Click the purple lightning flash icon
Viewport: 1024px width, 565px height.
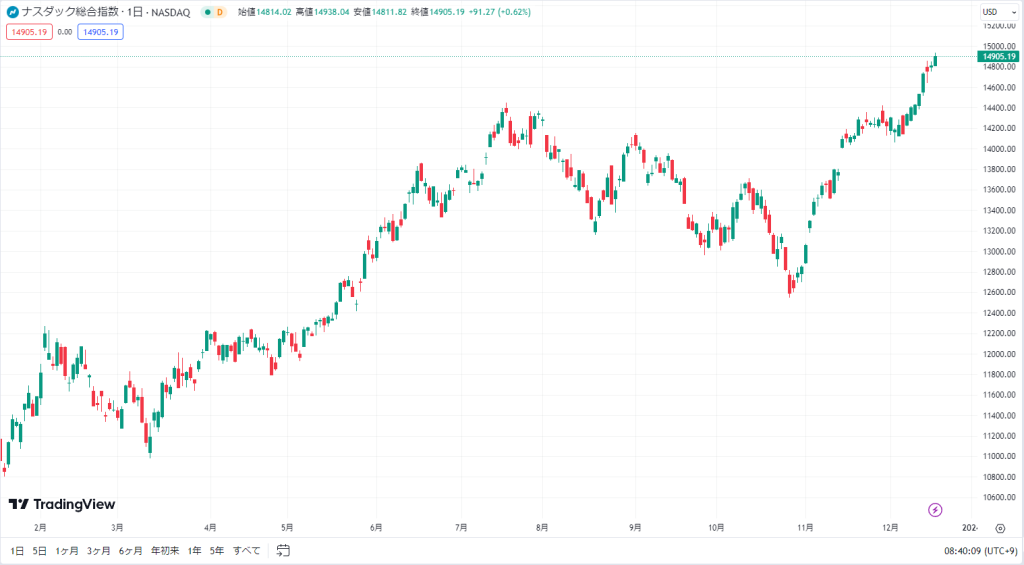click(935, 510)
